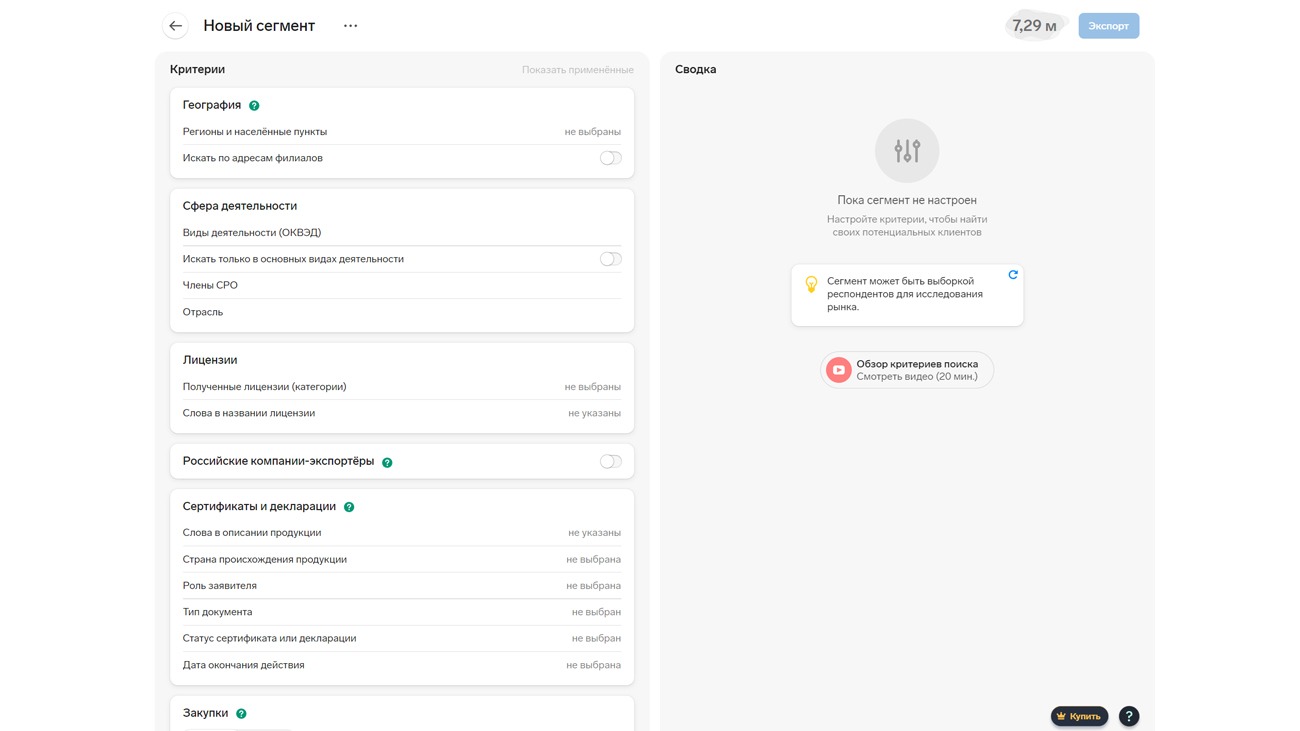Screen dimensions: 1300x731
Task: Click the help icon next to География
Action: (254, 106)
